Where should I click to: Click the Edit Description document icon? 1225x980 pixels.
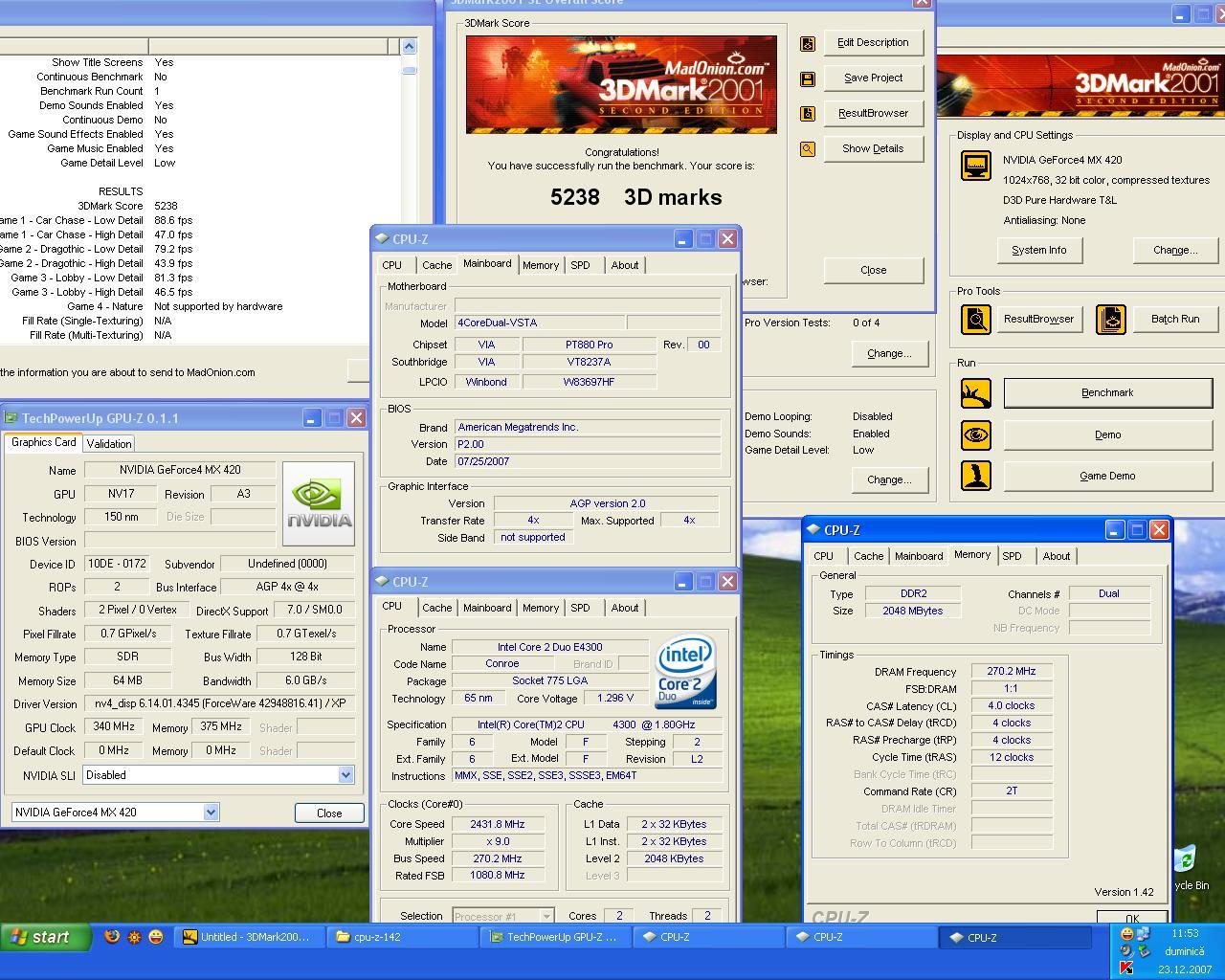point(807,43)
